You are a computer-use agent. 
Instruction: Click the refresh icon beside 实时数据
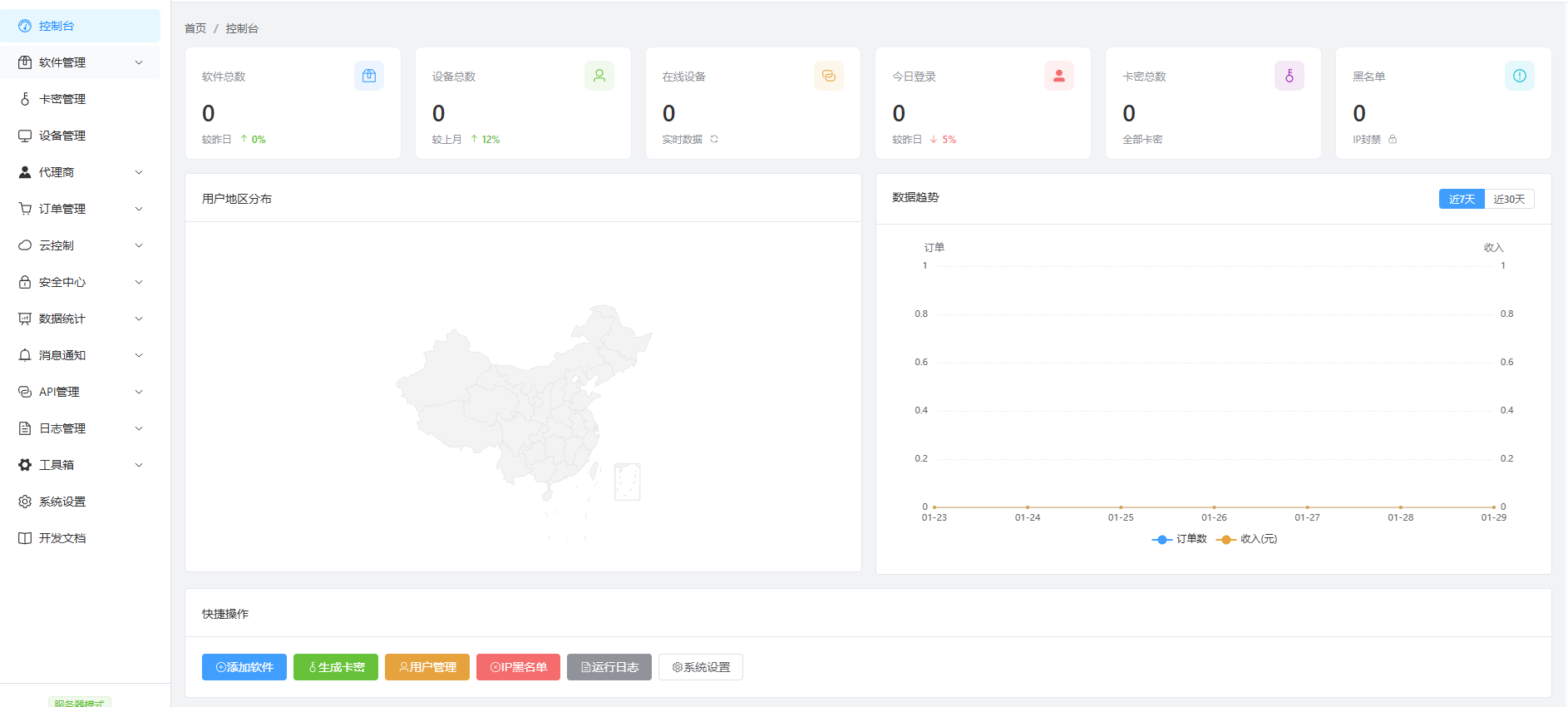pyautogui.click(x=714, y=139)
